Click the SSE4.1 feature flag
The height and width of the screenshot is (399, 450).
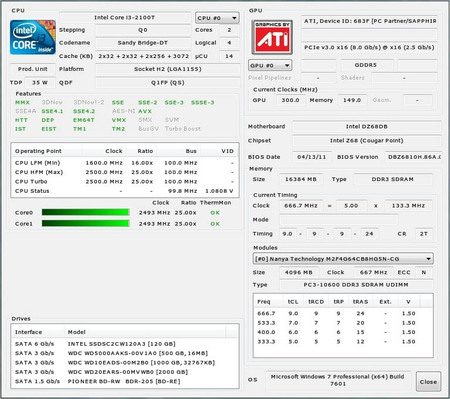click(x=52, y=111)
